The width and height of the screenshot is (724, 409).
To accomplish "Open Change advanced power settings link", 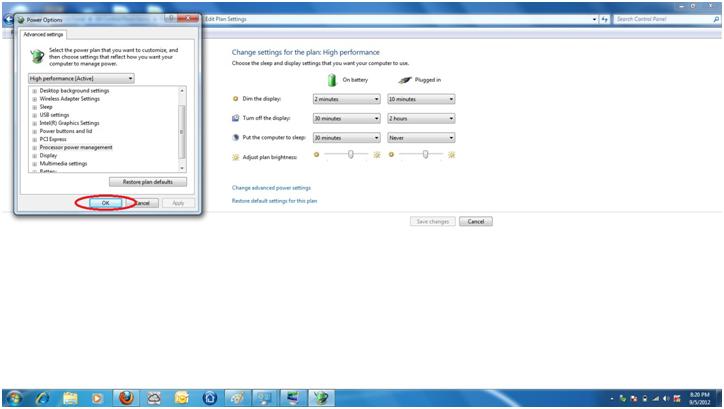I will (x=271, y=188).
